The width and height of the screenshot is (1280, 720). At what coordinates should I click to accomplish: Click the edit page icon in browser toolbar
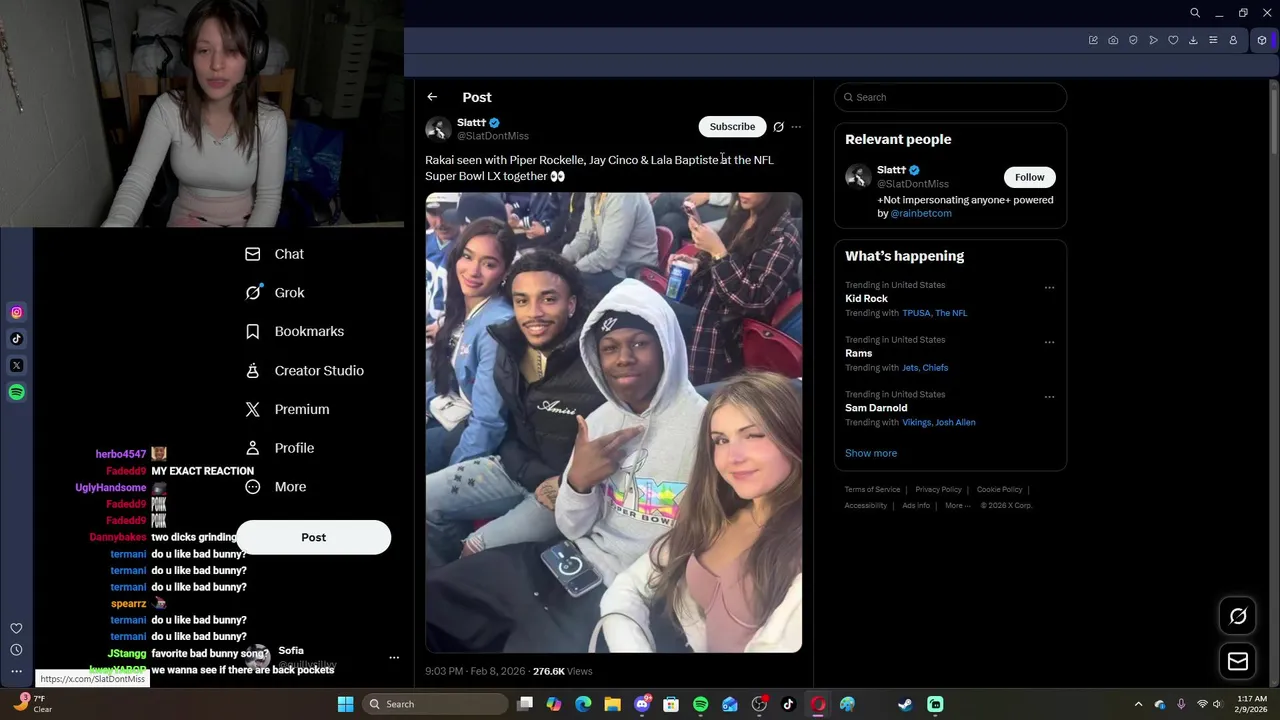(x=1093, y=40)
